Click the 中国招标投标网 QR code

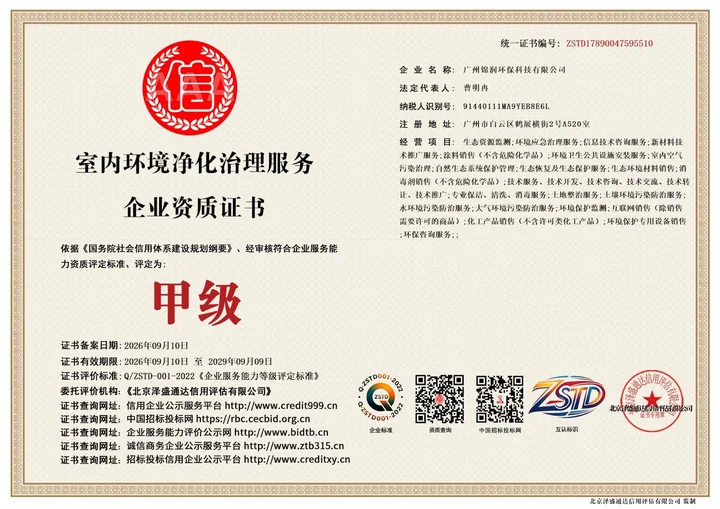tap(500, 398)
